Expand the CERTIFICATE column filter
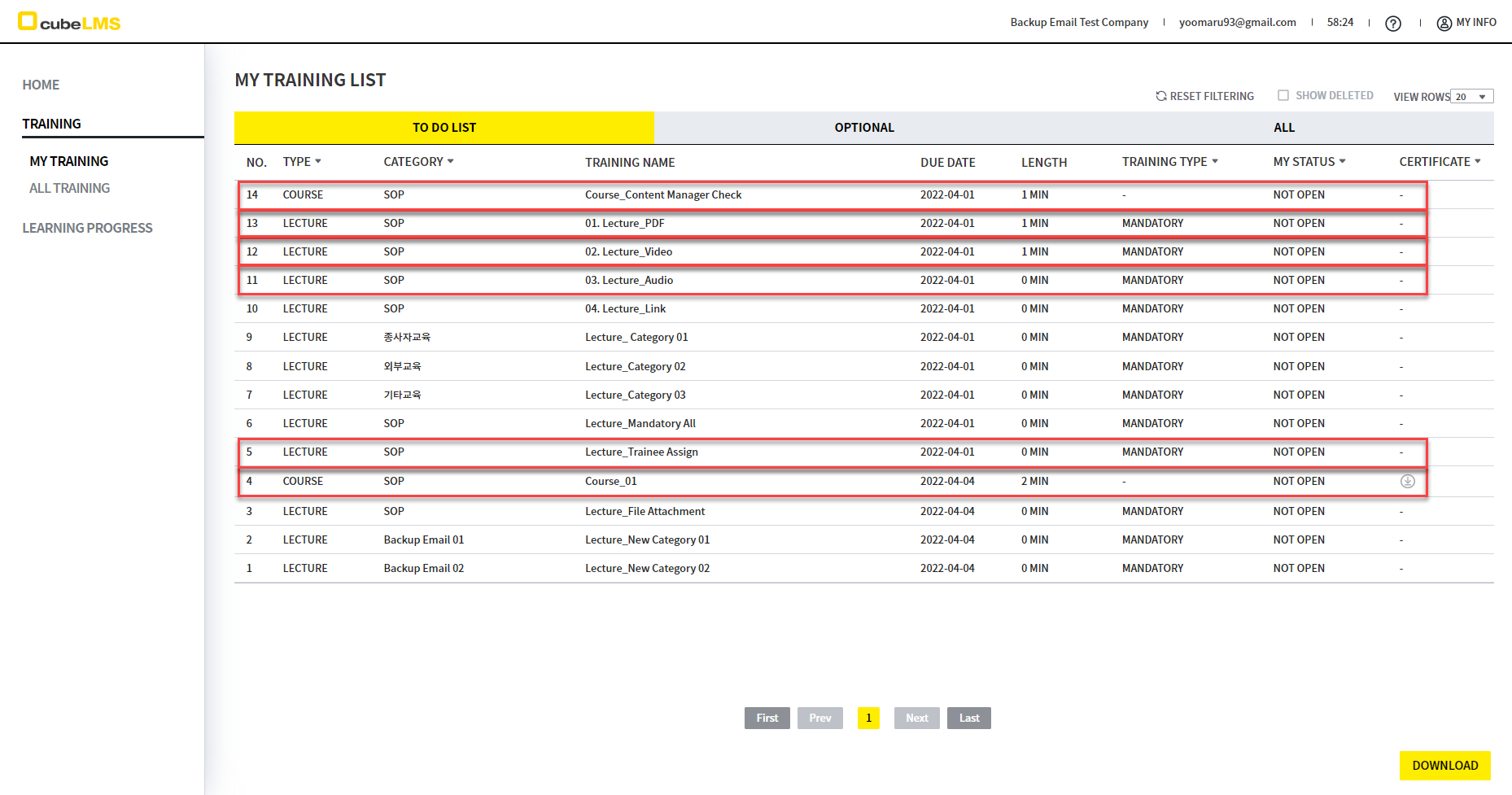This screenshot has height=795, width=1512. pos(1478,161)
